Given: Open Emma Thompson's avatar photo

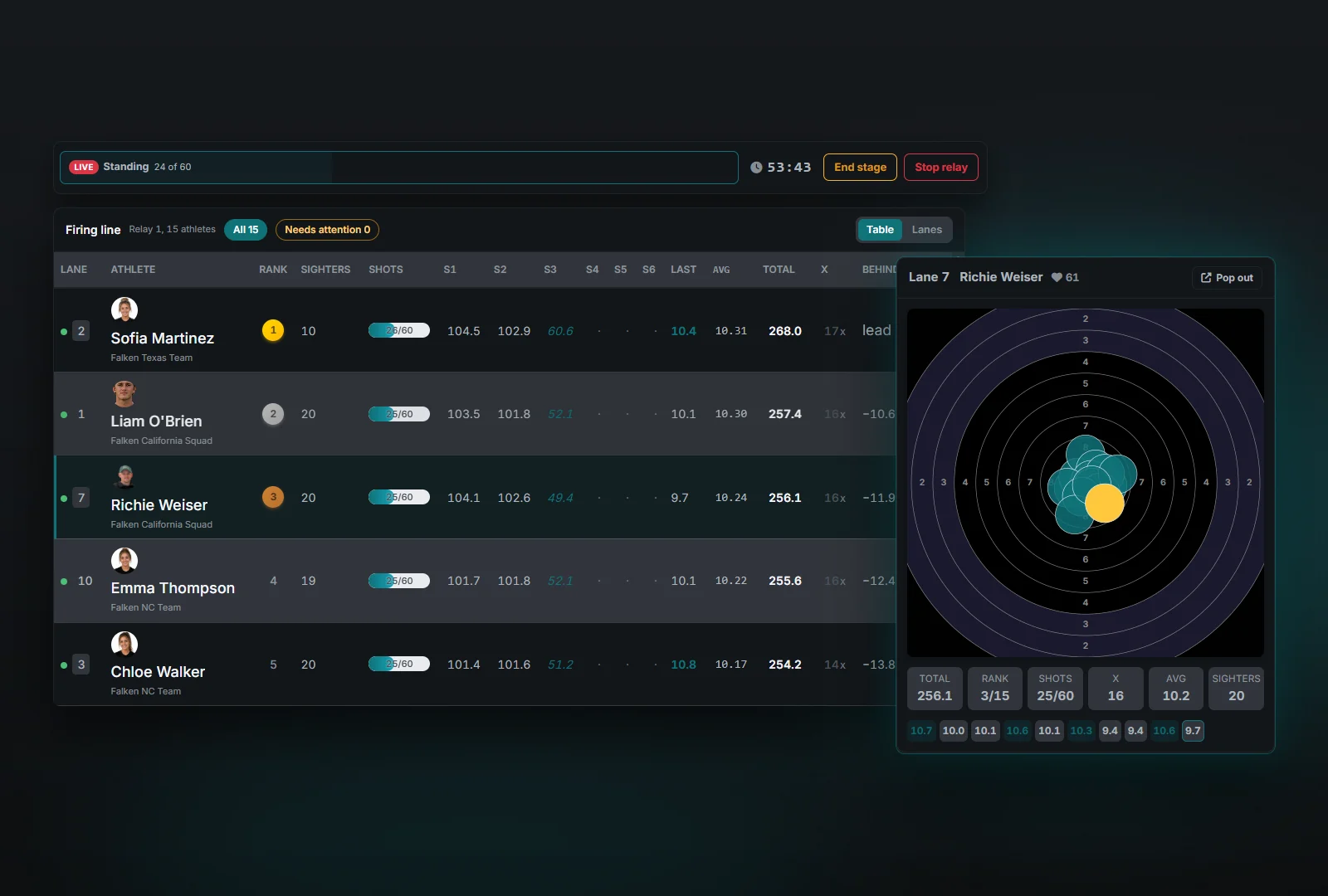Looking at the screenshot, I should tap(124, 561).
